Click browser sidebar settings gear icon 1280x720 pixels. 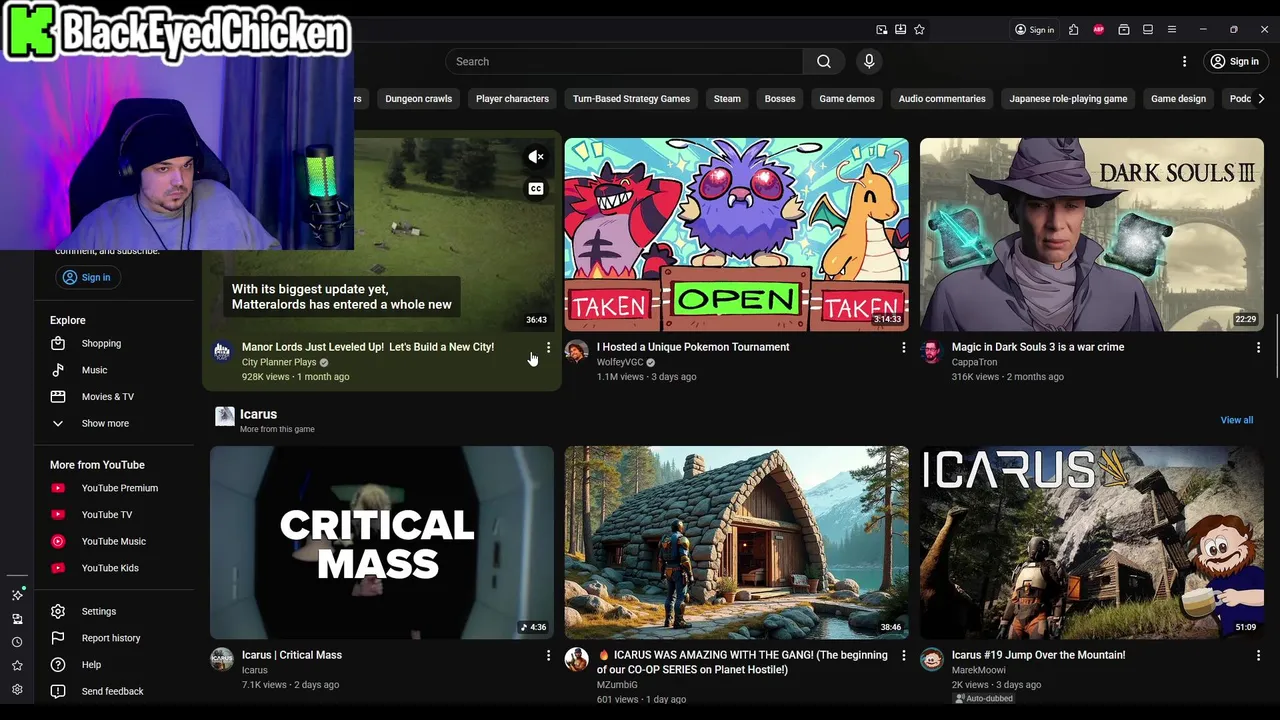(17, 689)
